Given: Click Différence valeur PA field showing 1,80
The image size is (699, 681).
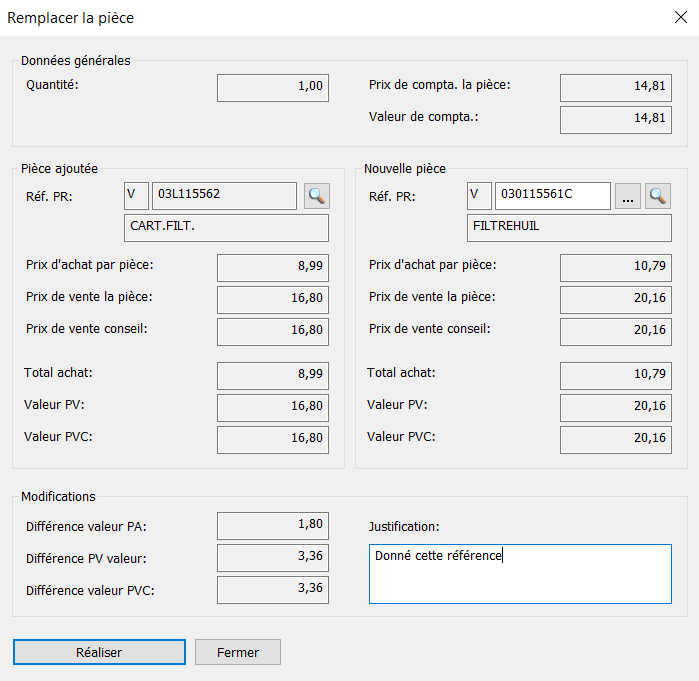Looking at the screenshot, I should (x=273, y=525).
